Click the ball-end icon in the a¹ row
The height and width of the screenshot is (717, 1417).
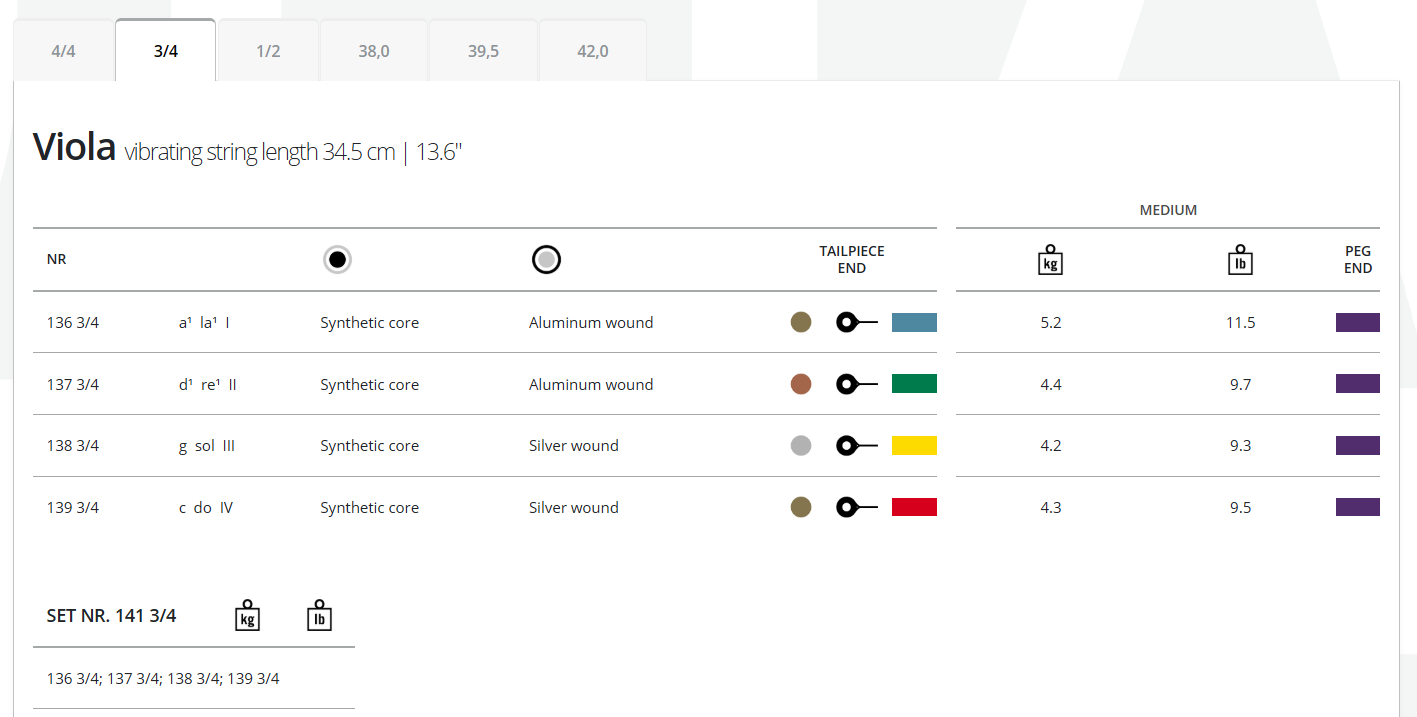click(x=856, y=322)
